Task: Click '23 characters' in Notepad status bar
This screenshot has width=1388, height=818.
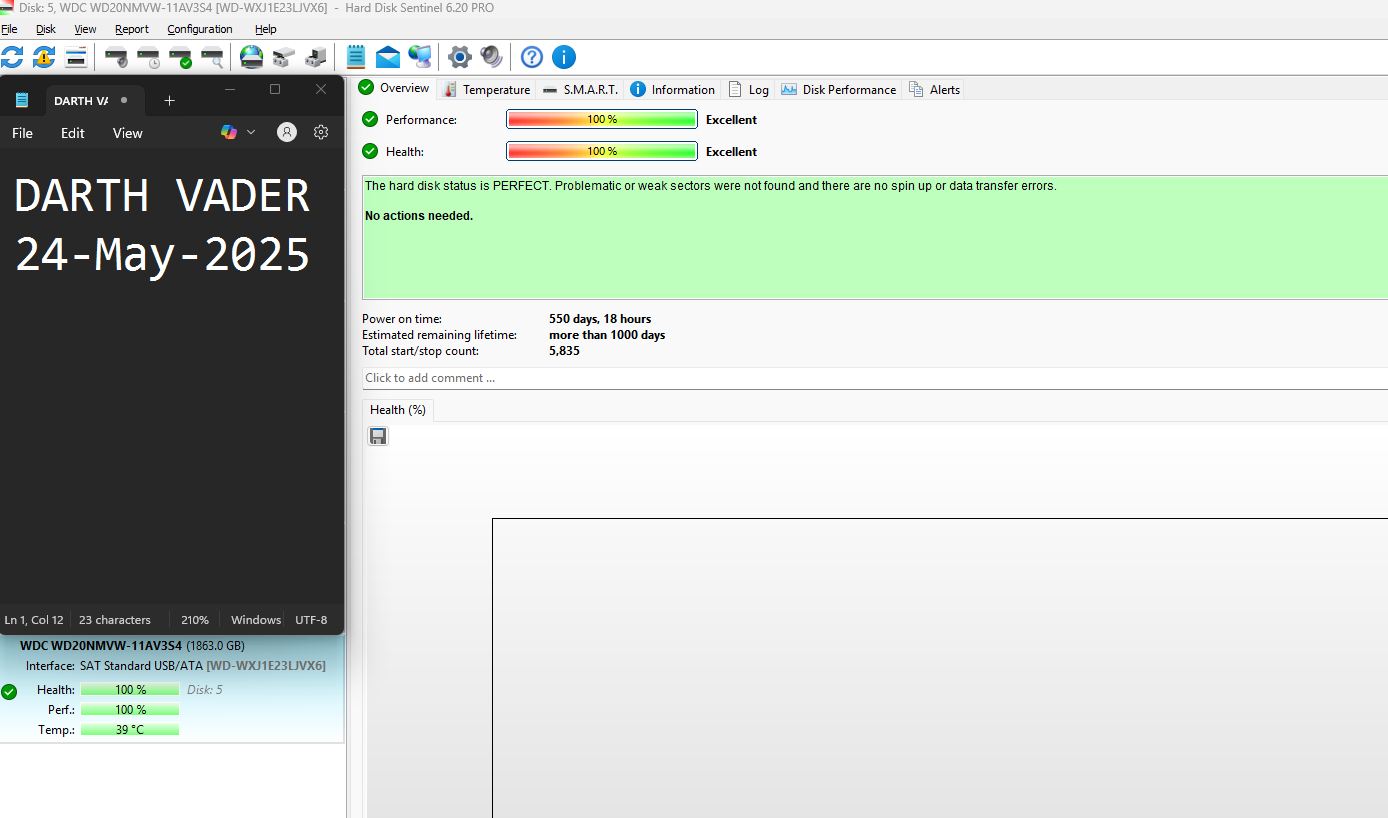Action: point(115,620)
